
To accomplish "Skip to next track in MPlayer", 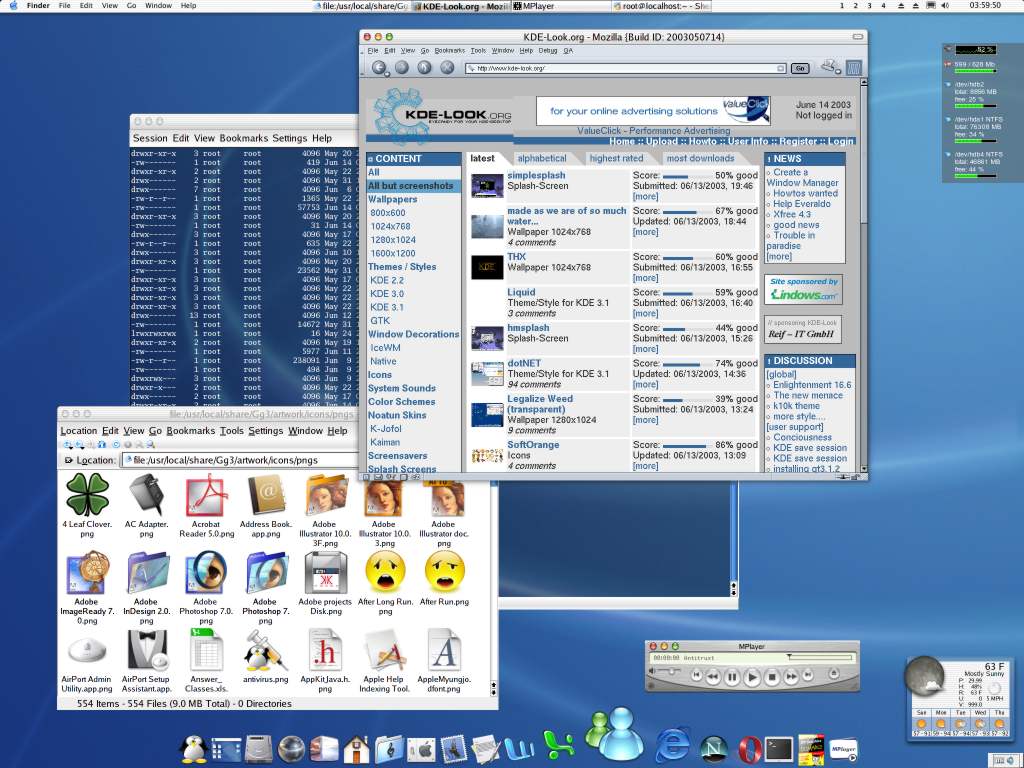I will click(808, 675).
